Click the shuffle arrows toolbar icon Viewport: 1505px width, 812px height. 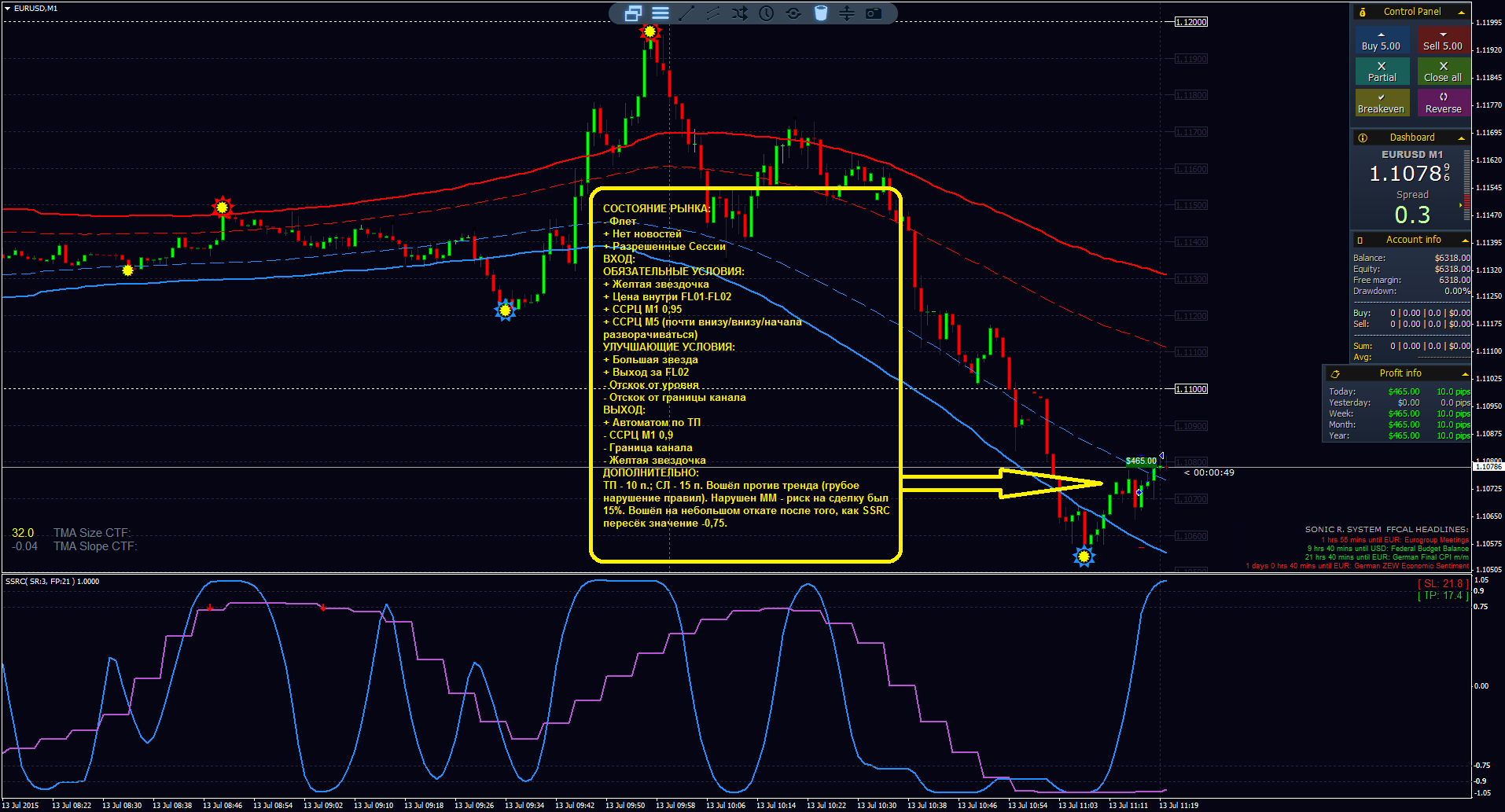tap(740, 13)
